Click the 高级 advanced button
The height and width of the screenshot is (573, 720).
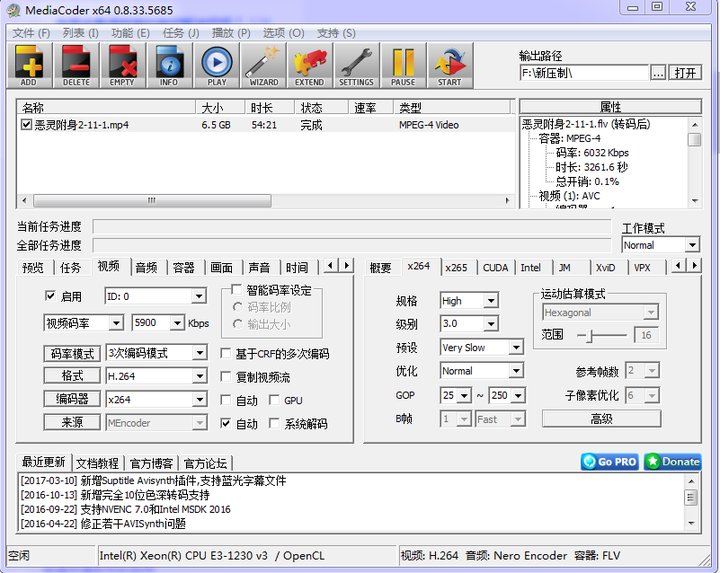[602, 418]
